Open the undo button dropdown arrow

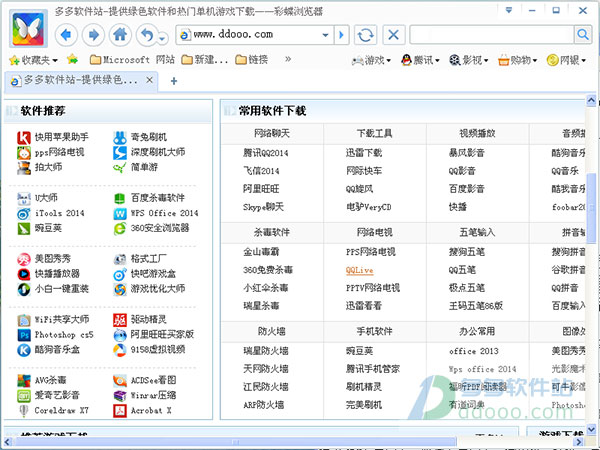(x=163, y=38)
